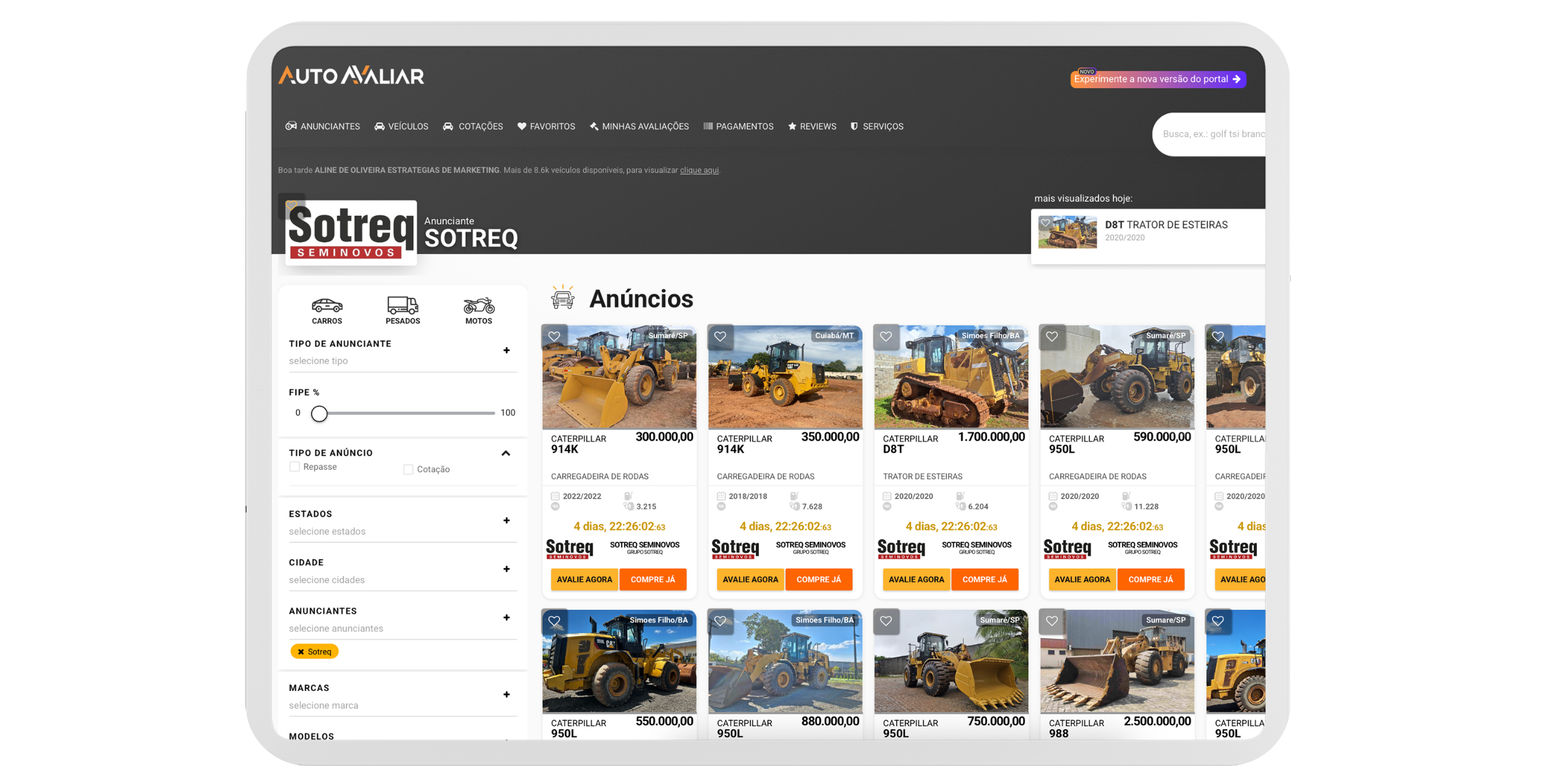Remove the Sotreq anunciante filter chip
The image size is (1568, 784).
point(301,651)
